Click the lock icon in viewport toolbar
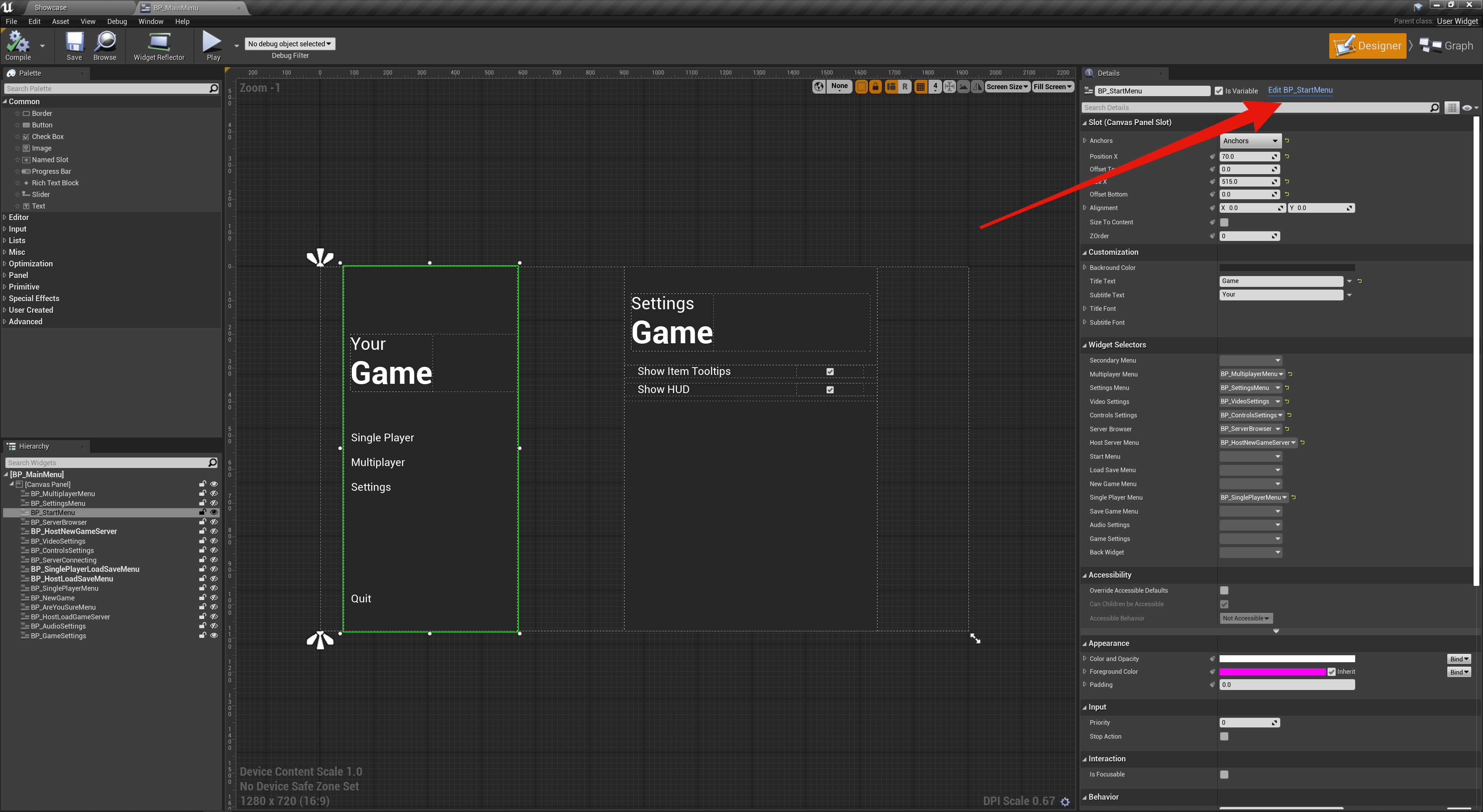The width and height of the screenshot is (1483, 812). tap(876, 87)
